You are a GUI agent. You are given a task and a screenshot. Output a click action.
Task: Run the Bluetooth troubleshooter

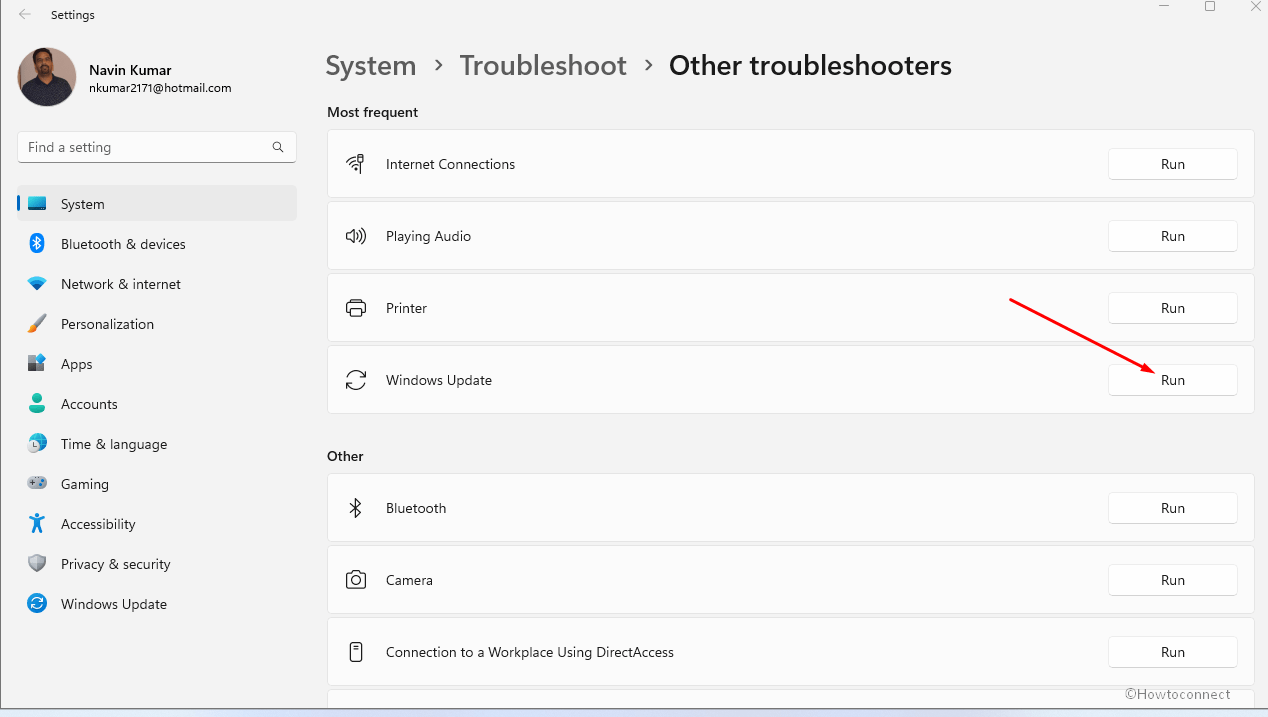click(x=1173, y=508)
